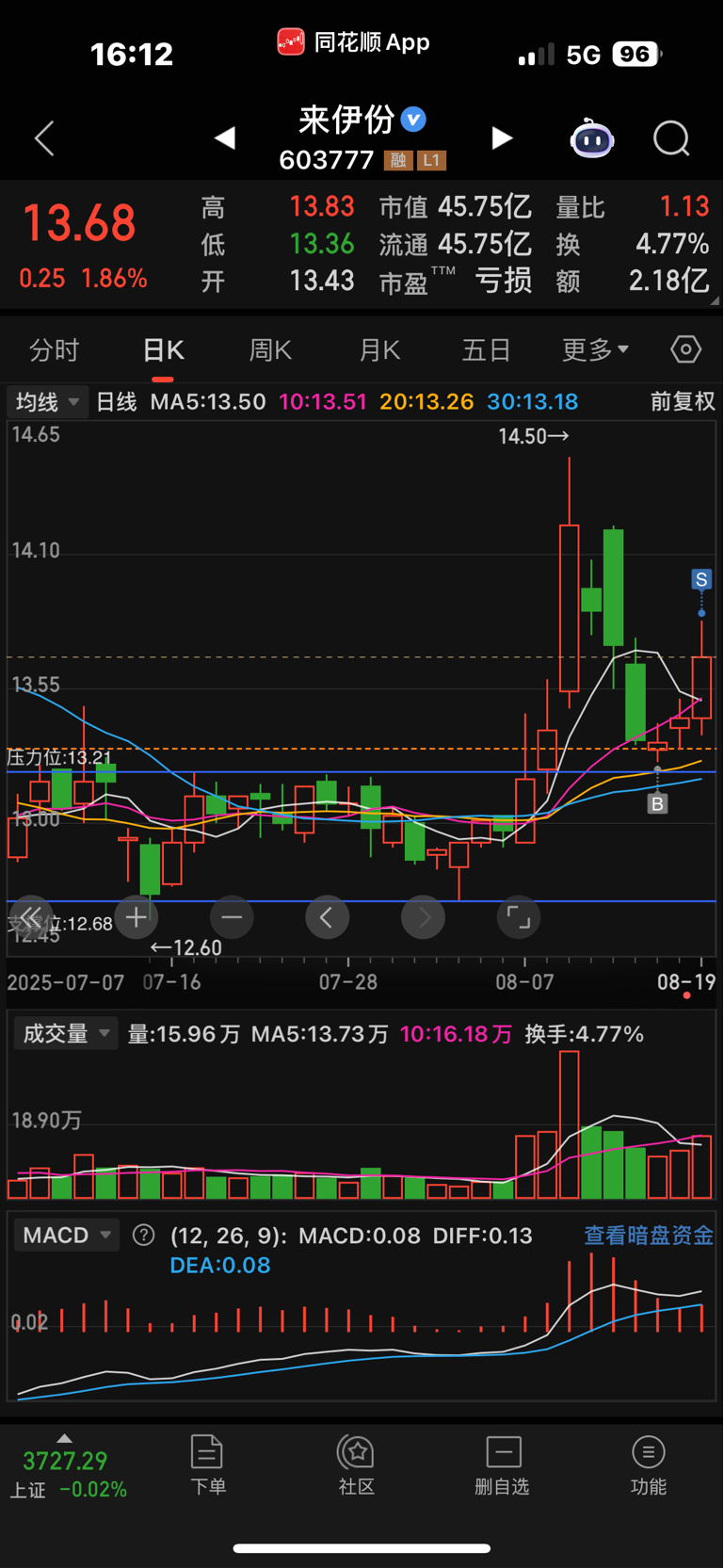Expand 上证 index bar arrow

pyautogui.click(x=64, y=1438)
